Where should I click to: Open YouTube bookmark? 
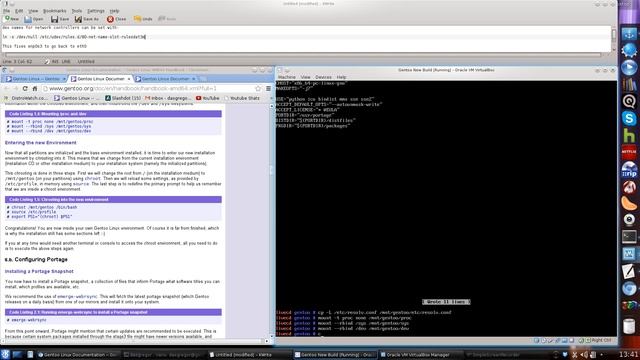(207, 98)
